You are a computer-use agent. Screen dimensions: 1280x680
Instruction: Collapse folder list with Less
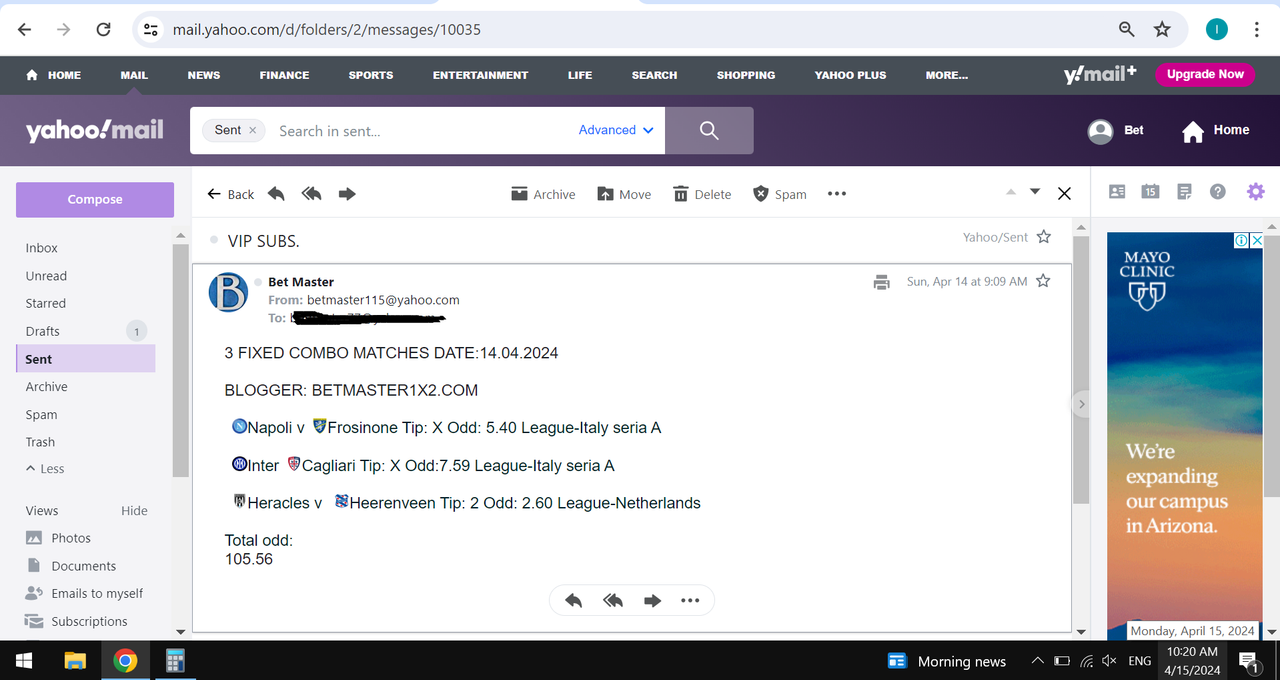(x=45, y=469)
